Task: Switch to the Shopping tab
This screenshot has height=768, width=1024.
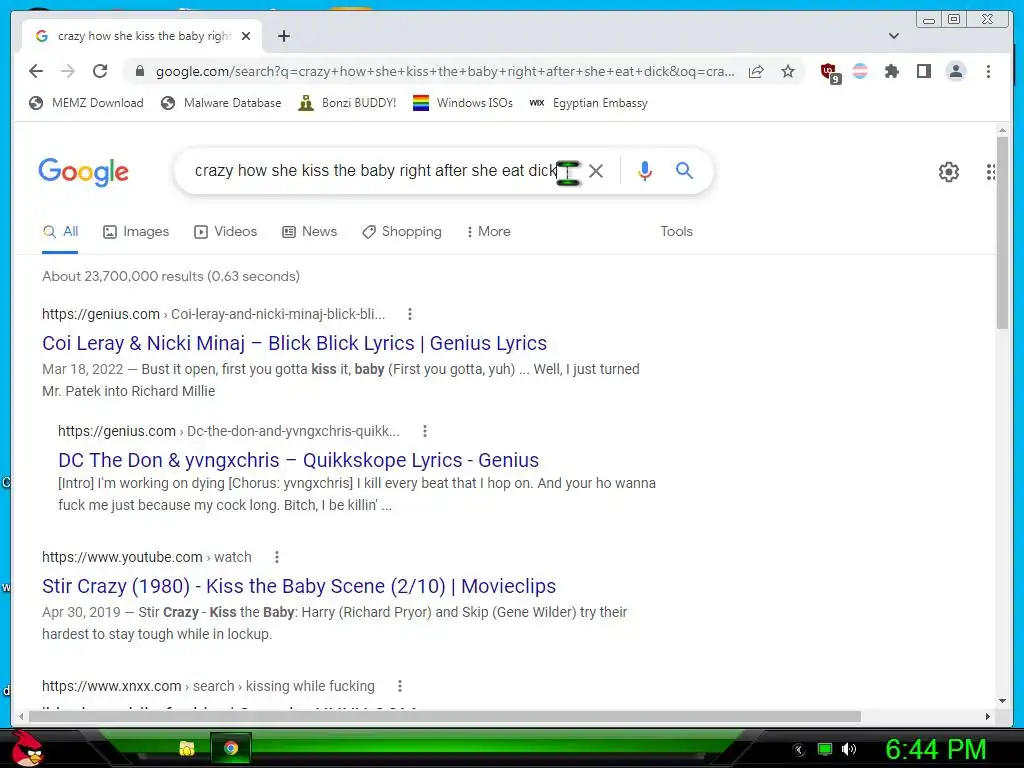Action: (x=402, y=232)
